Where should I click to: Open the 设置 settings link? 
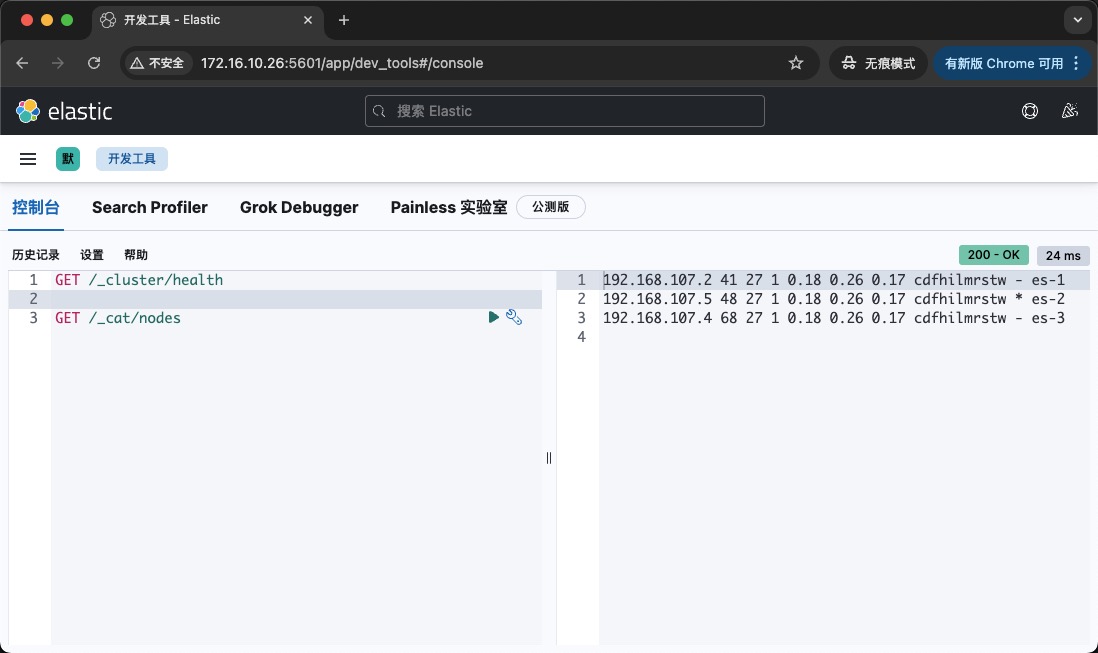point(92,255)
